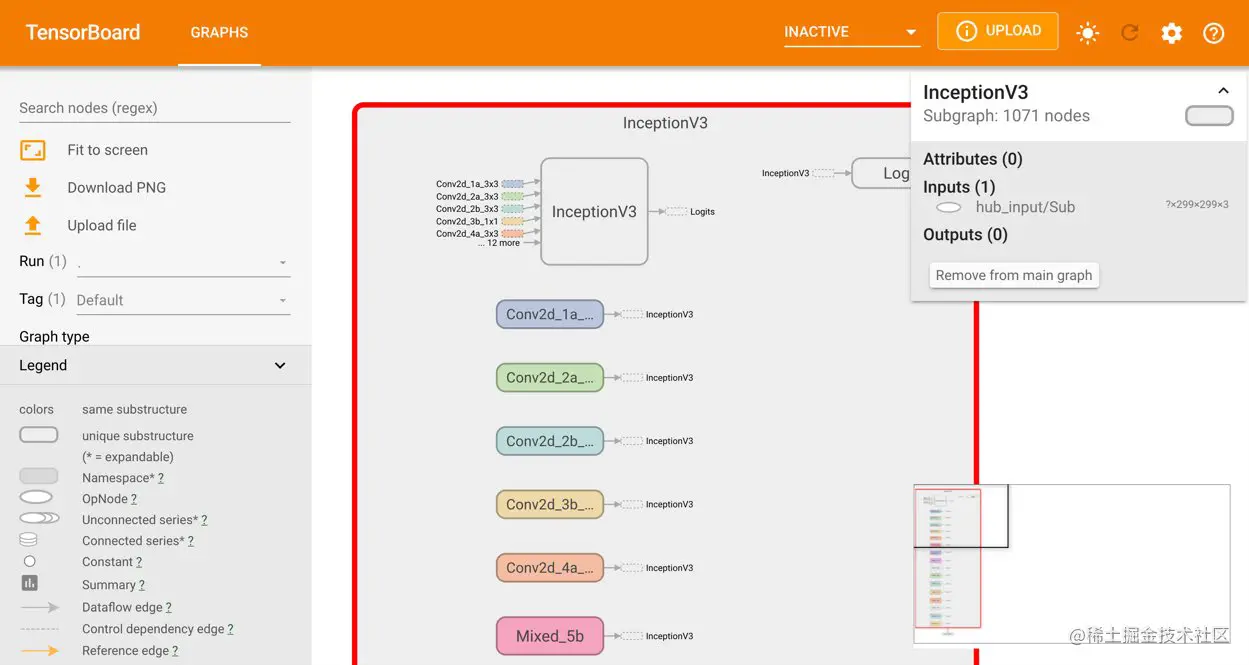
Task: Open the Constant help question mark link
Action: pos(139,562)
